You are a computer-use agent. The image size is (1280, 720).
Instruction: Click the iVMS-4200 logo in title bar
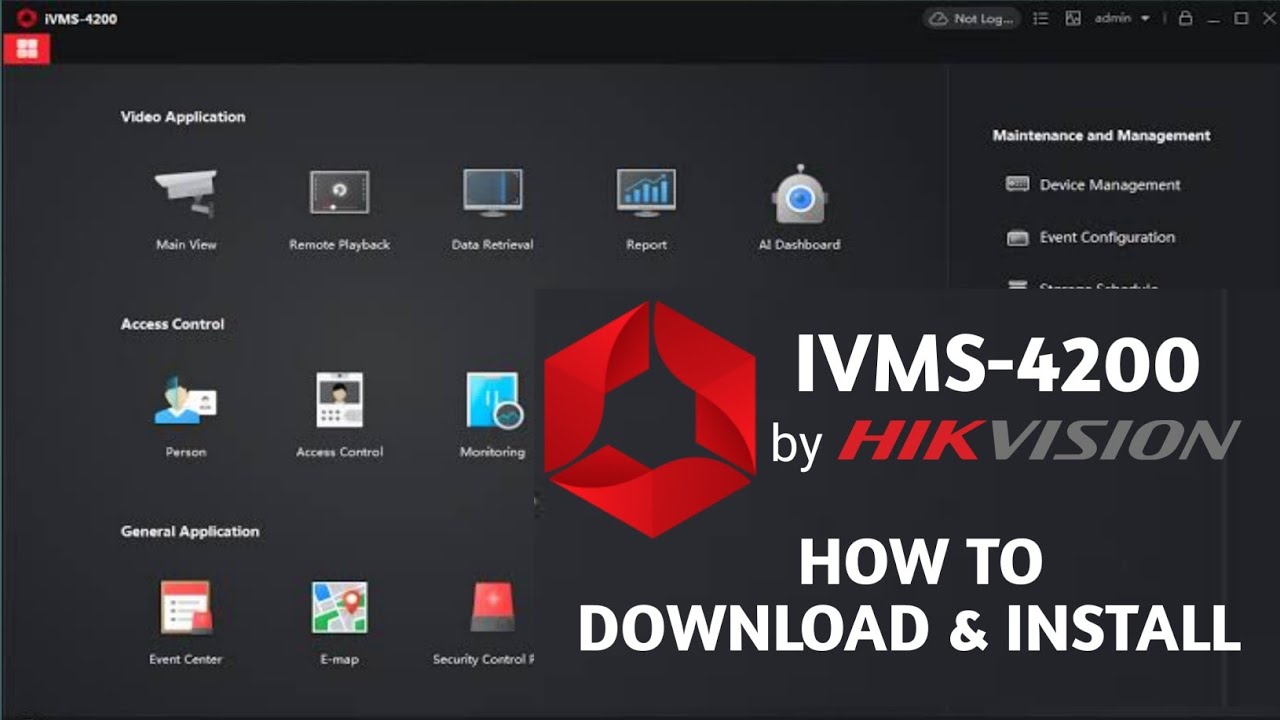pyautogui.click(x=27, y=18)
